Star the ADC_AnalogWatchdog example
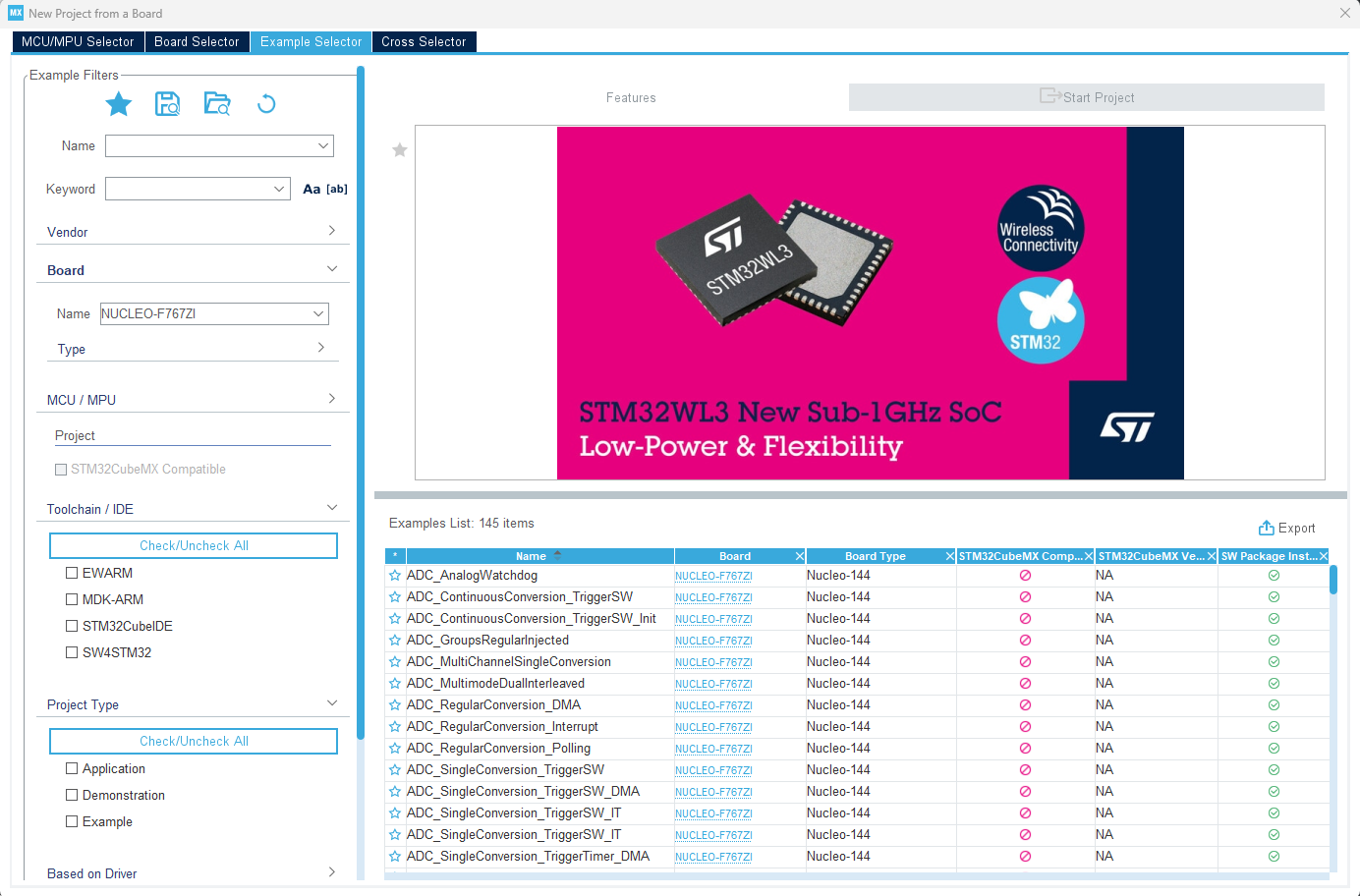1360x896 pixels. [x=395, y=576]
